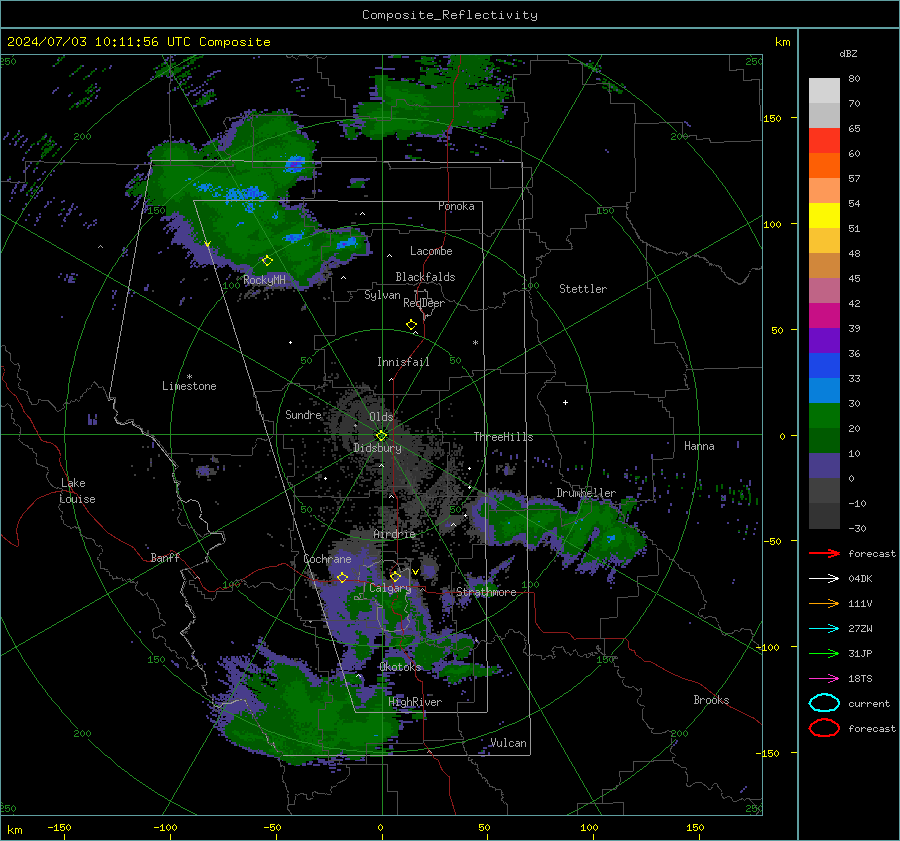Select the green 31JP legend arrow

(824, 653)
